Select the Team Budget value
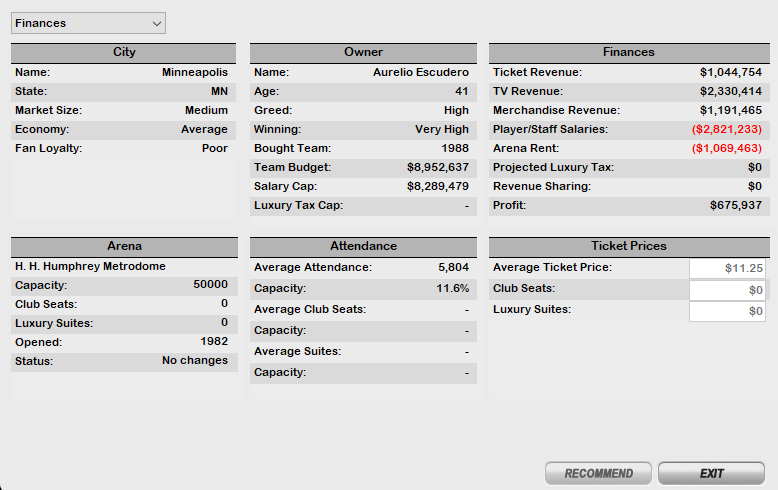This screenshot has height=490, width=778. pos(437,168)
